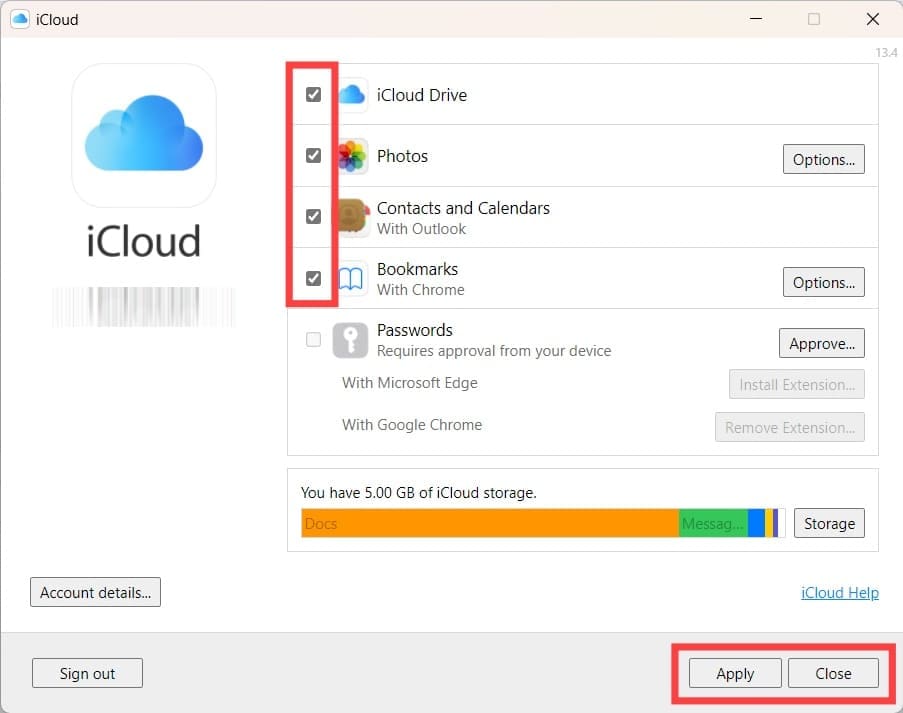Open Photos Options

click(824, 159)
